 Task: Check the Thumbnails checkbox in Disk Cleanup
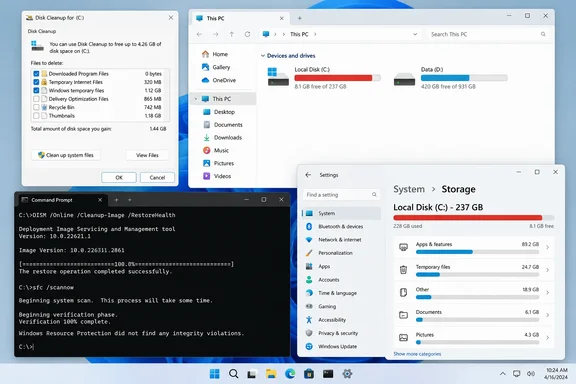click(x=36, y=116)
